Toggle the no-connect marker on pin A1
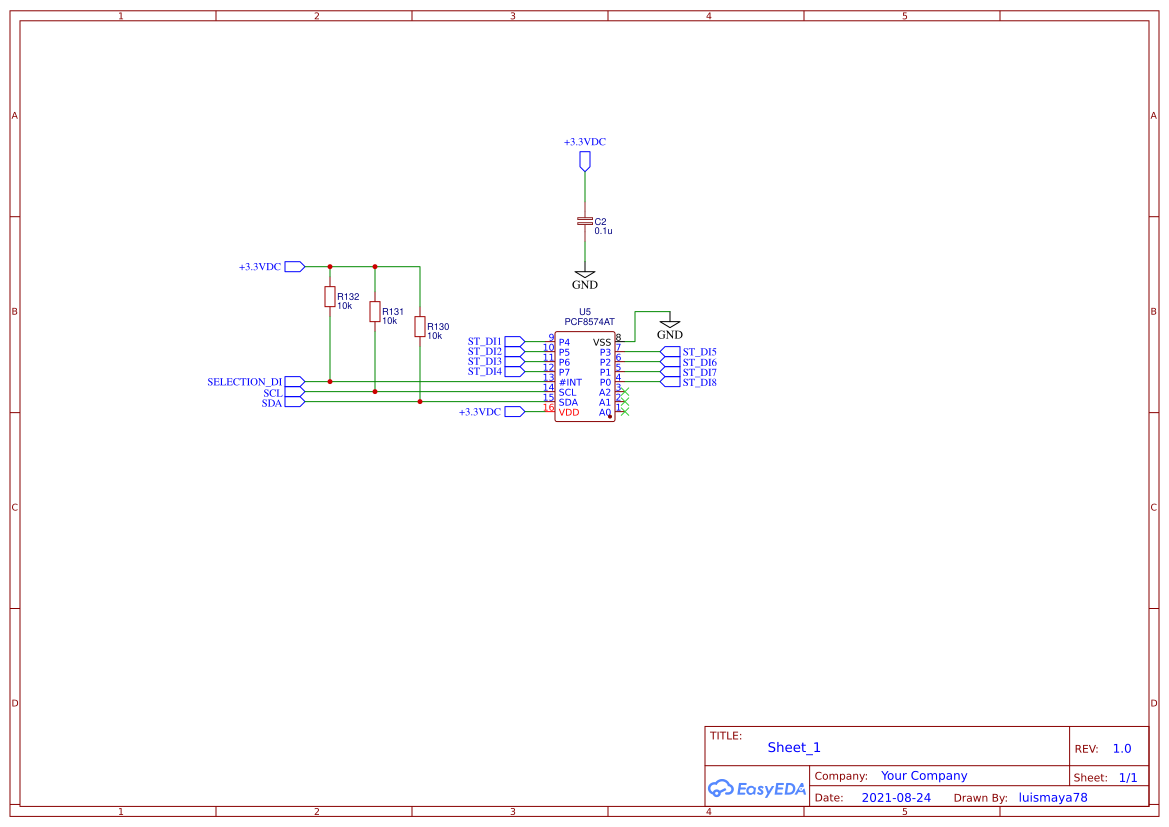 (625, 401)
